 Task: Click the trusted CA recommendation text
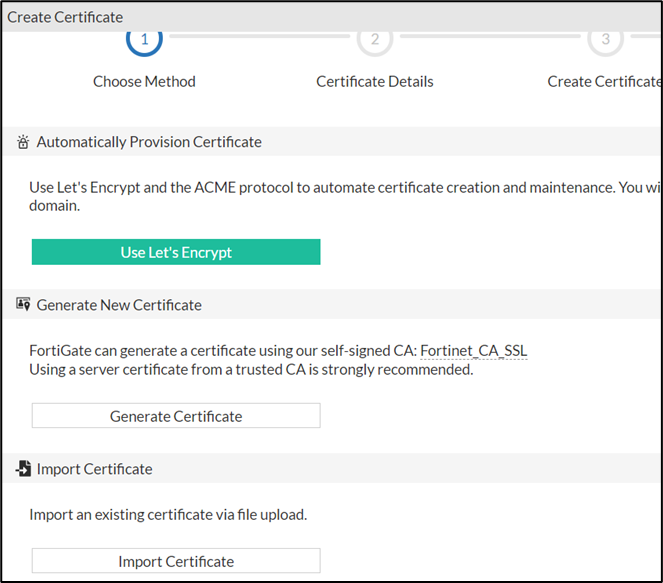[x=251, y=370]
